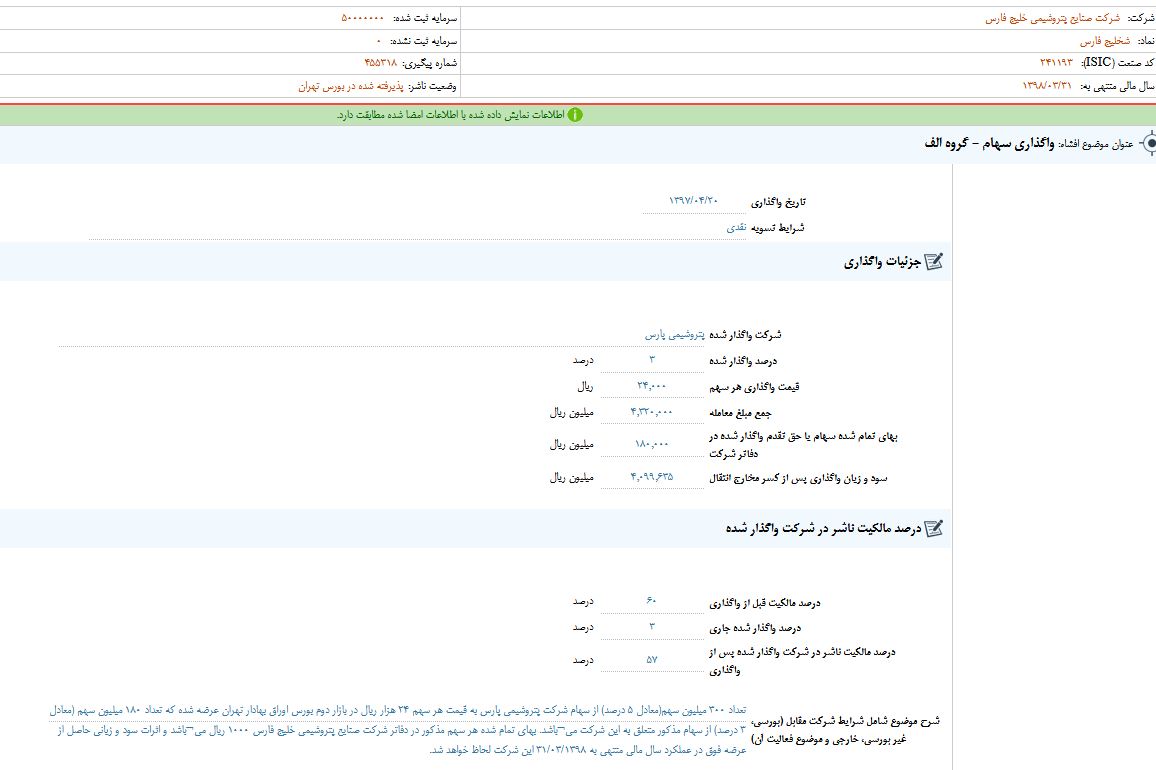Click the unit label ریال next to share price
Image resolution: width=1156 pixels, height=770 pixels.
click(585, 386)
